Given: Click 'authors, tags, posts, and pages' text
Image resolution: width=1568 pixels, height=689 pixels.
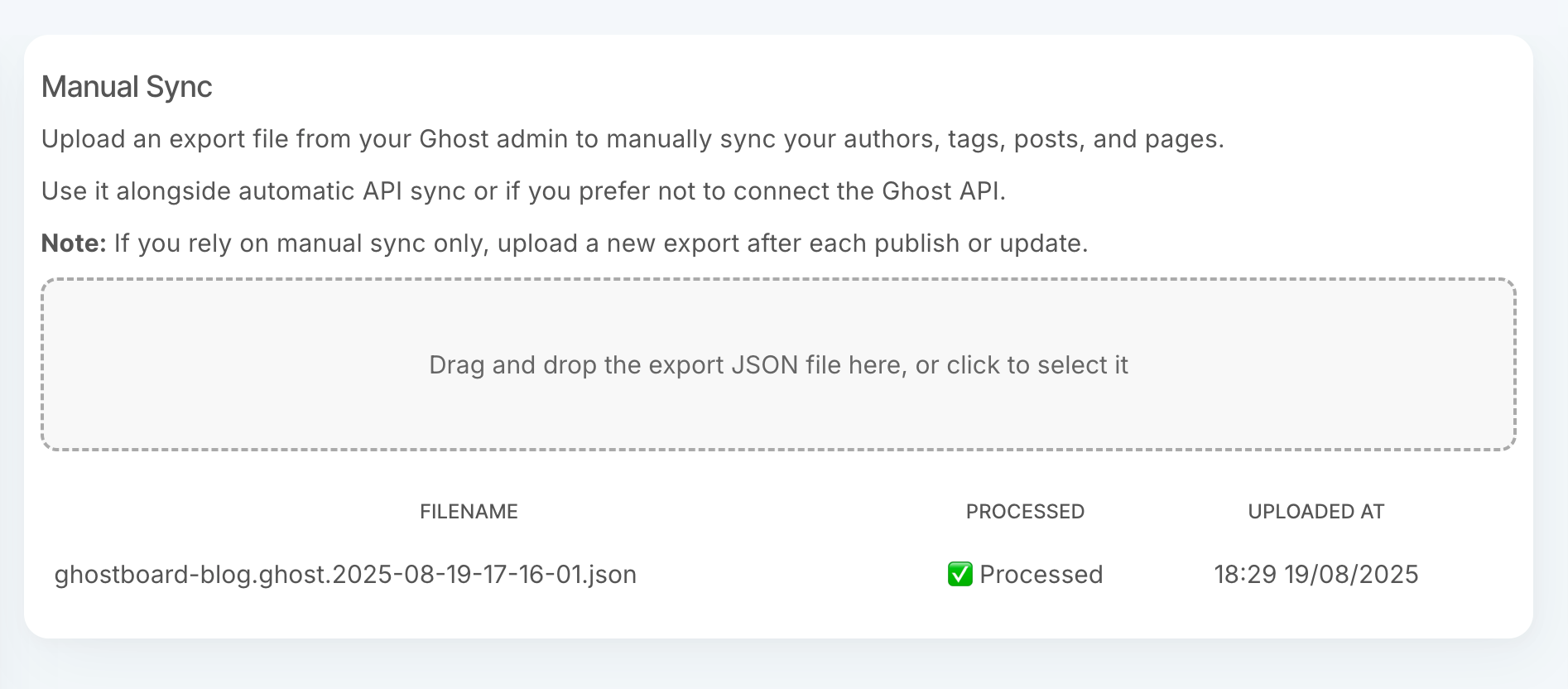Looking at the screenshot, I should (x=1033, y=139).
